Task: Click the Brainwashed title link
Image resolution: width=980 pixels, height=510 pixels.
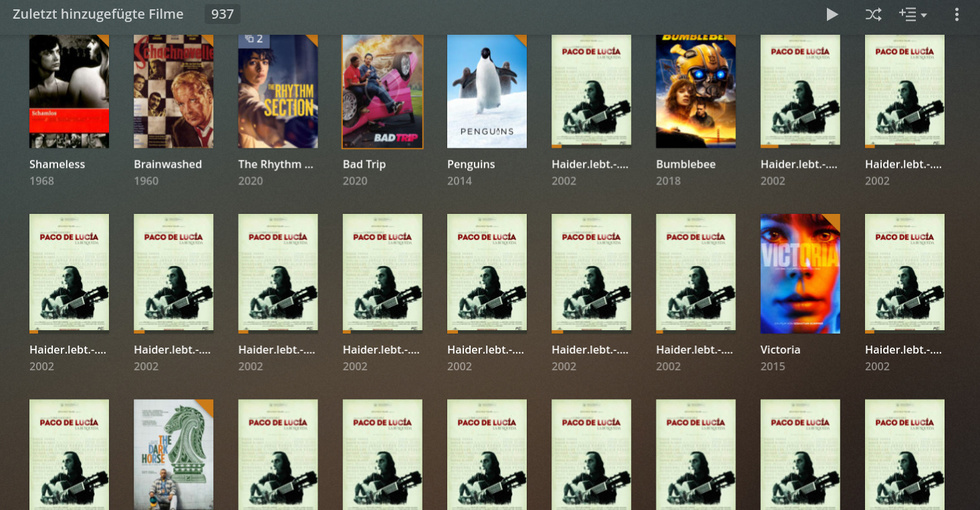Action: 168,164
